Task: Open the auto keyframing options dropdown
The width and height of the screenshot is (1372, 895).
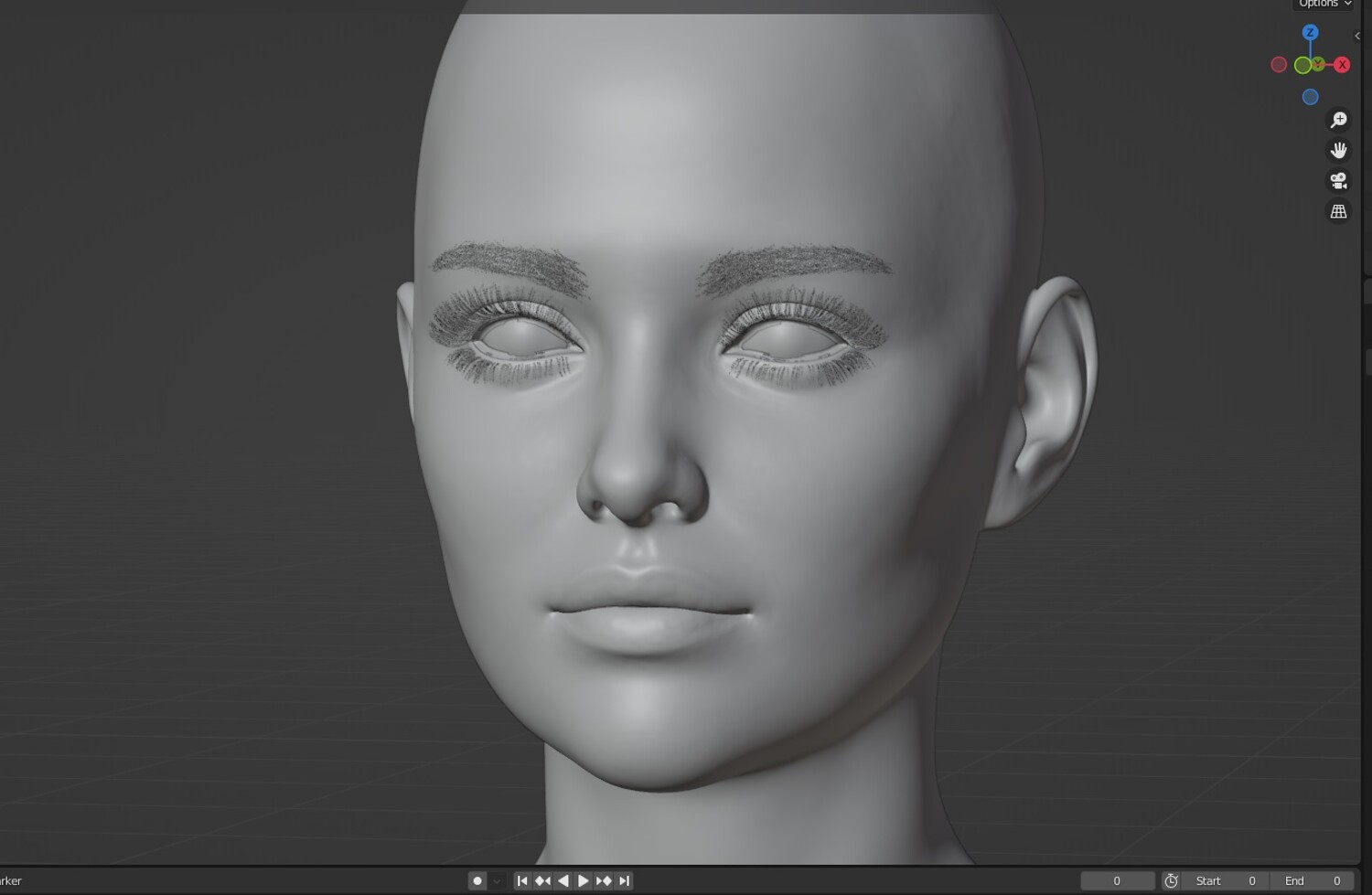Action: coord(497,881)
